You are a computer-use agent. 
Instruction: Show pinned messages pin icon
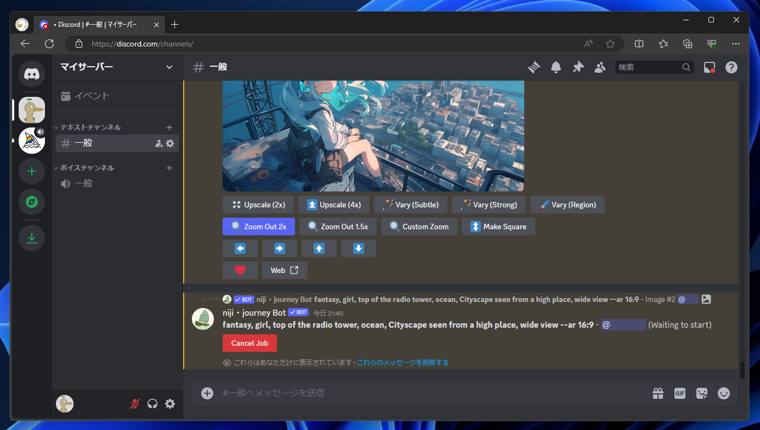(578, 67)
